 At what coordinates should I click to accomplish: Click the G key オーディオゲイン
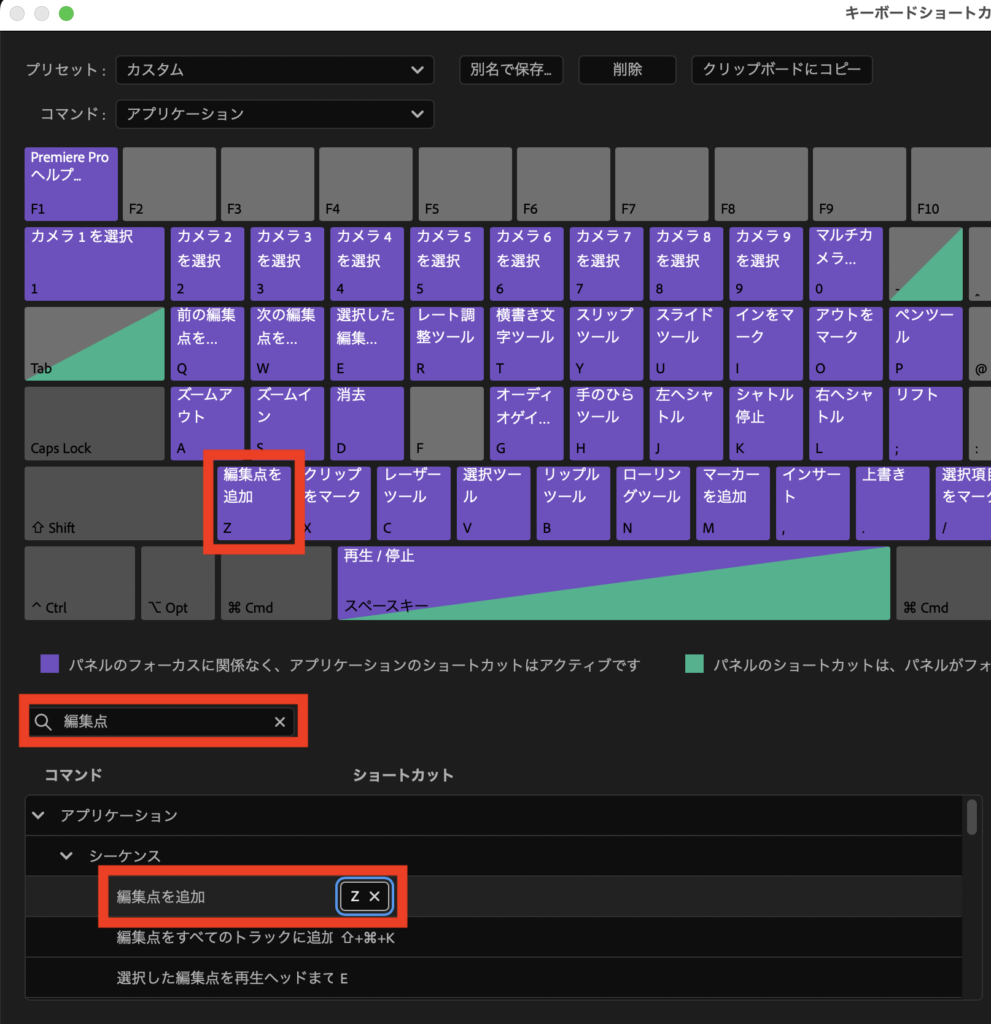pyautogui.click(x=527, y=423)
